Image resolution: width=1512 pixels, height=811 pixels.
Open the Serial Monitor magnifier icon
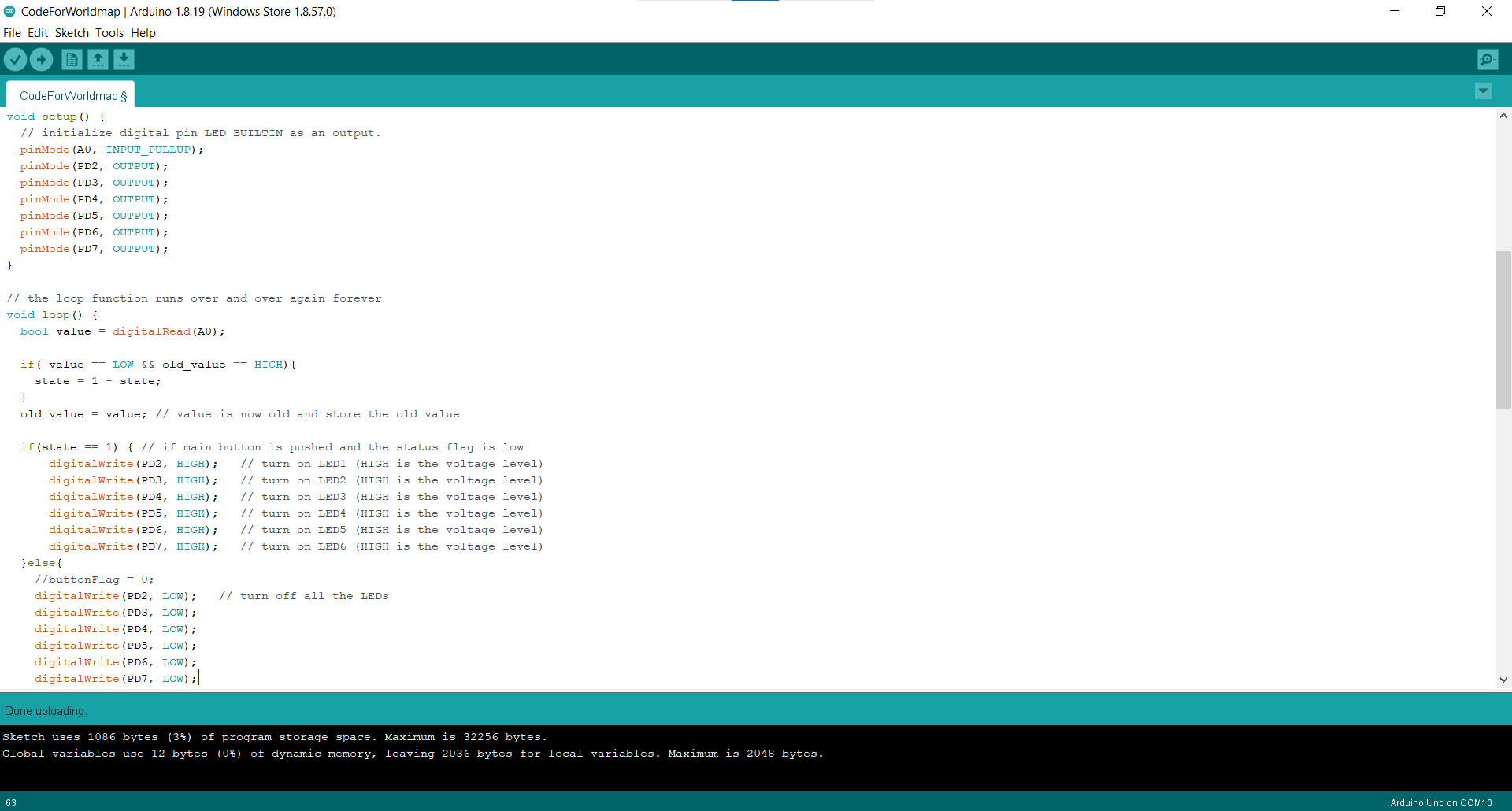1488,59
